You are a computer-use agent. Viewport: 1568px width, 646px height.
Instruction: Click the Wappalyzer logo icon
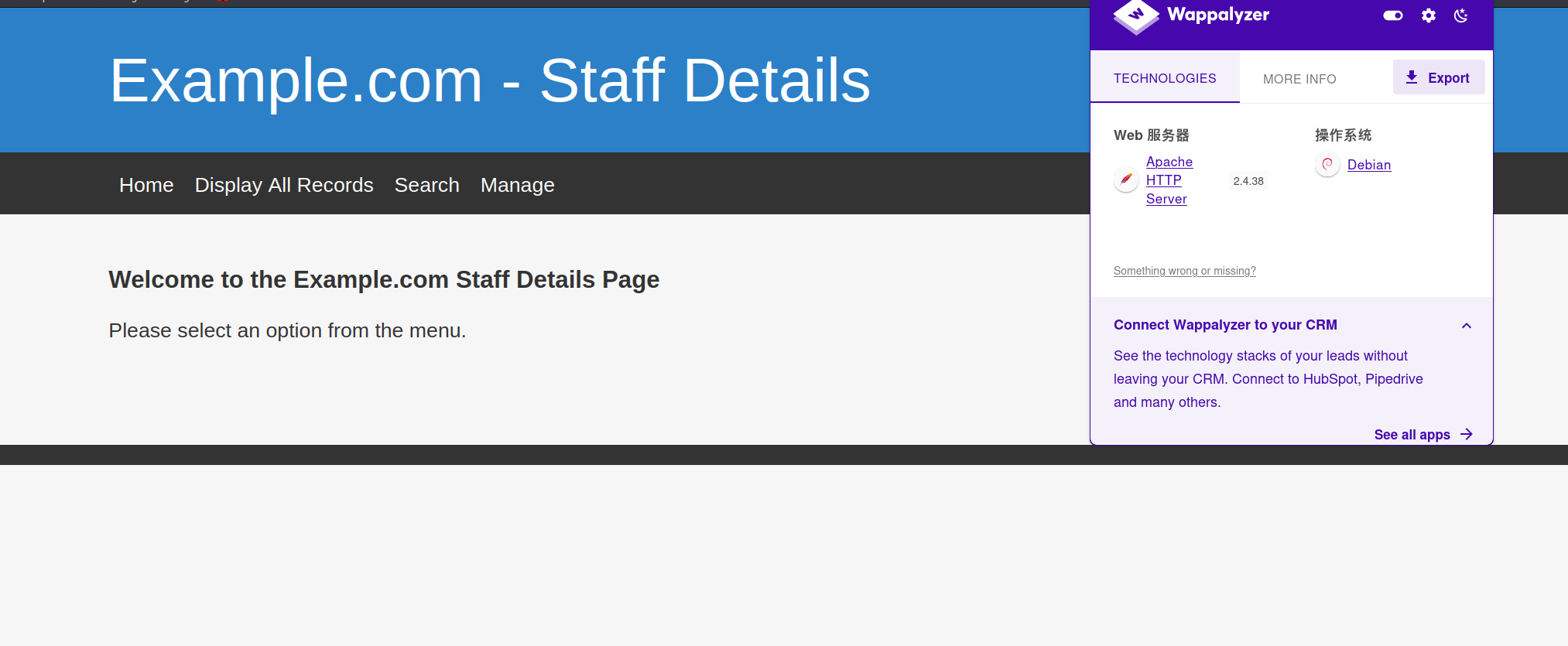tap(1135, 15)
